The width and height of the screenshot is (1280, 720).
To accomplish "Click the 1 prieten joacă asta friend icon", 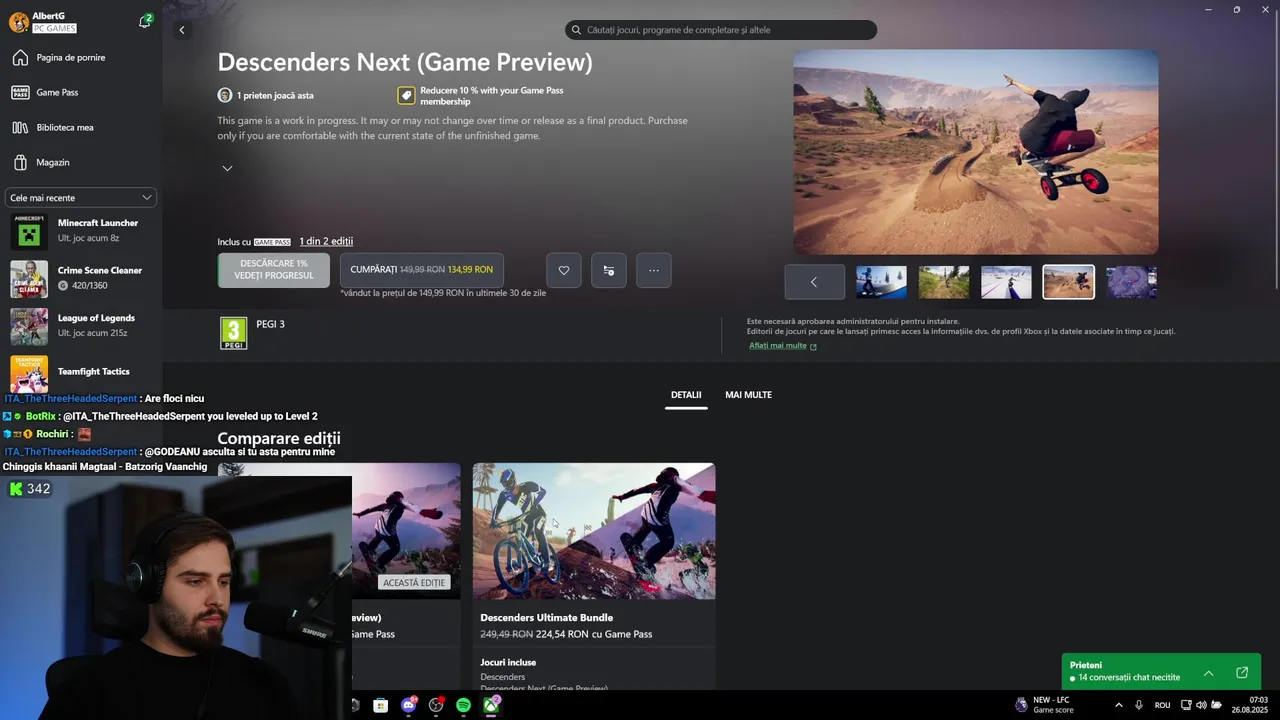I will (x=225, y=95).
